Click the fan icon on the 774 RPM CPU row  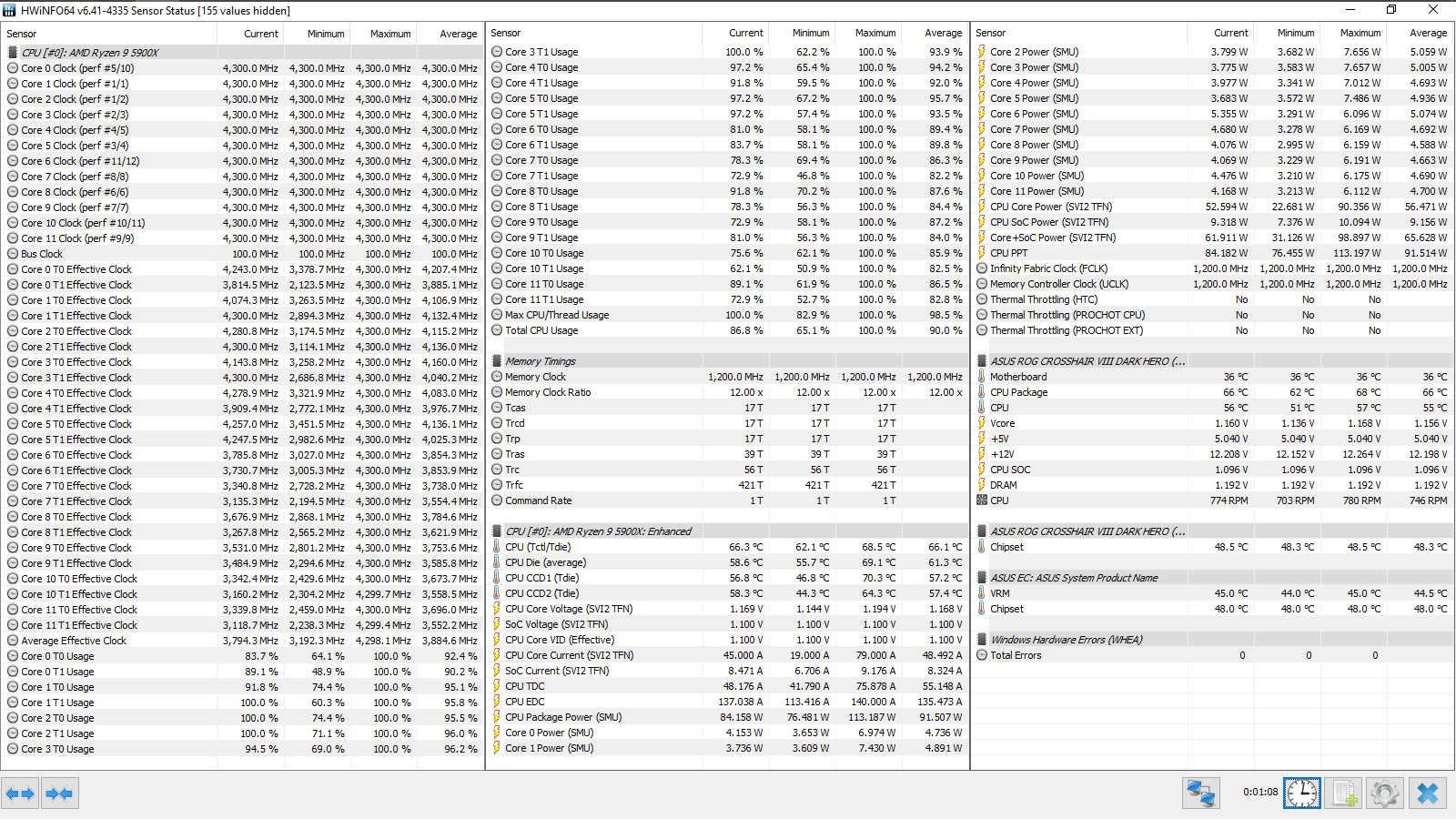click(982, 500)
